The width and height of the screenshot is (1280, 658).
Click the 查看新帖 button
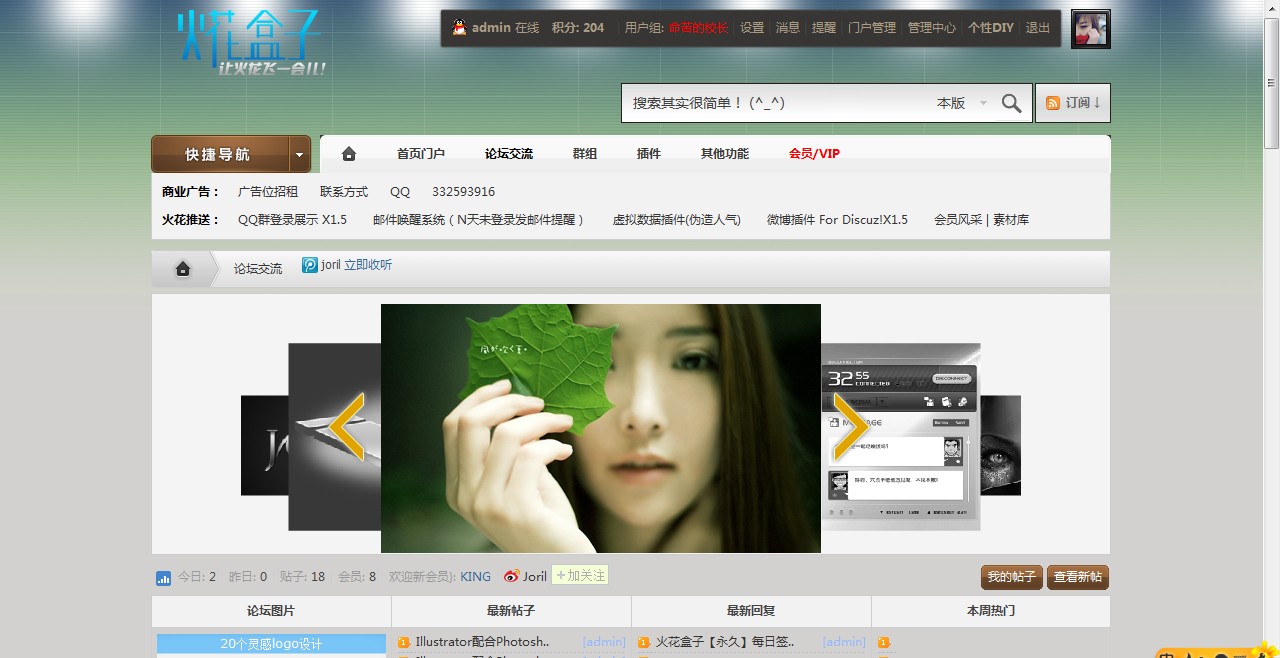pyautogui.click(x=1078, y=577)
